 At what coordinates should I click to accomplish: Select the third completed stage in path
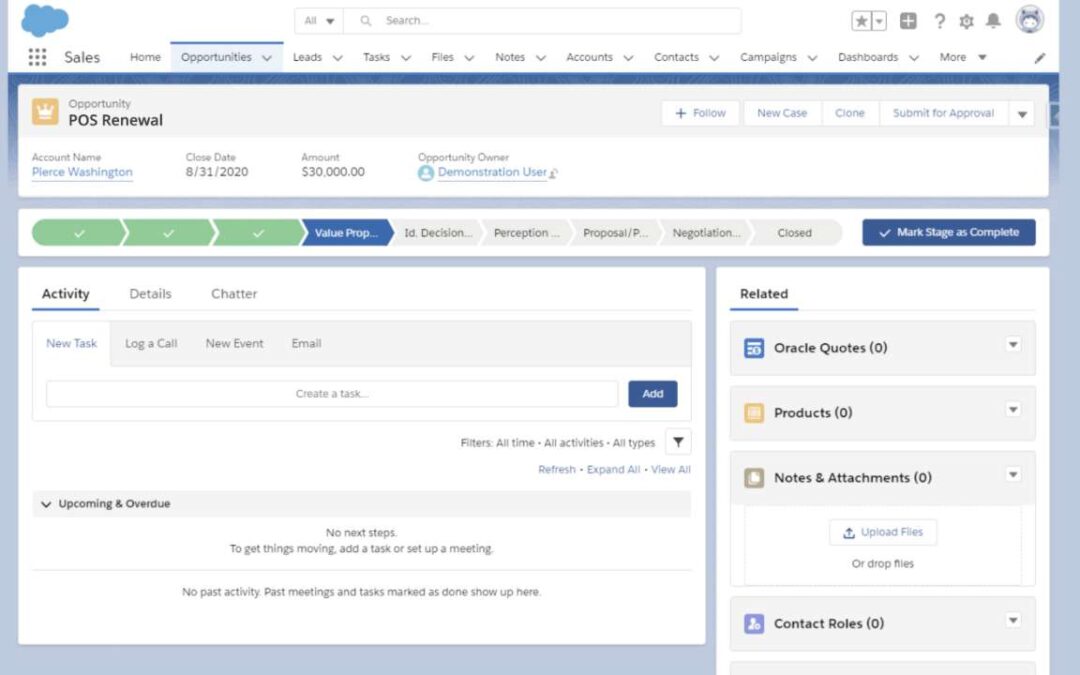(x=258, y=233)
